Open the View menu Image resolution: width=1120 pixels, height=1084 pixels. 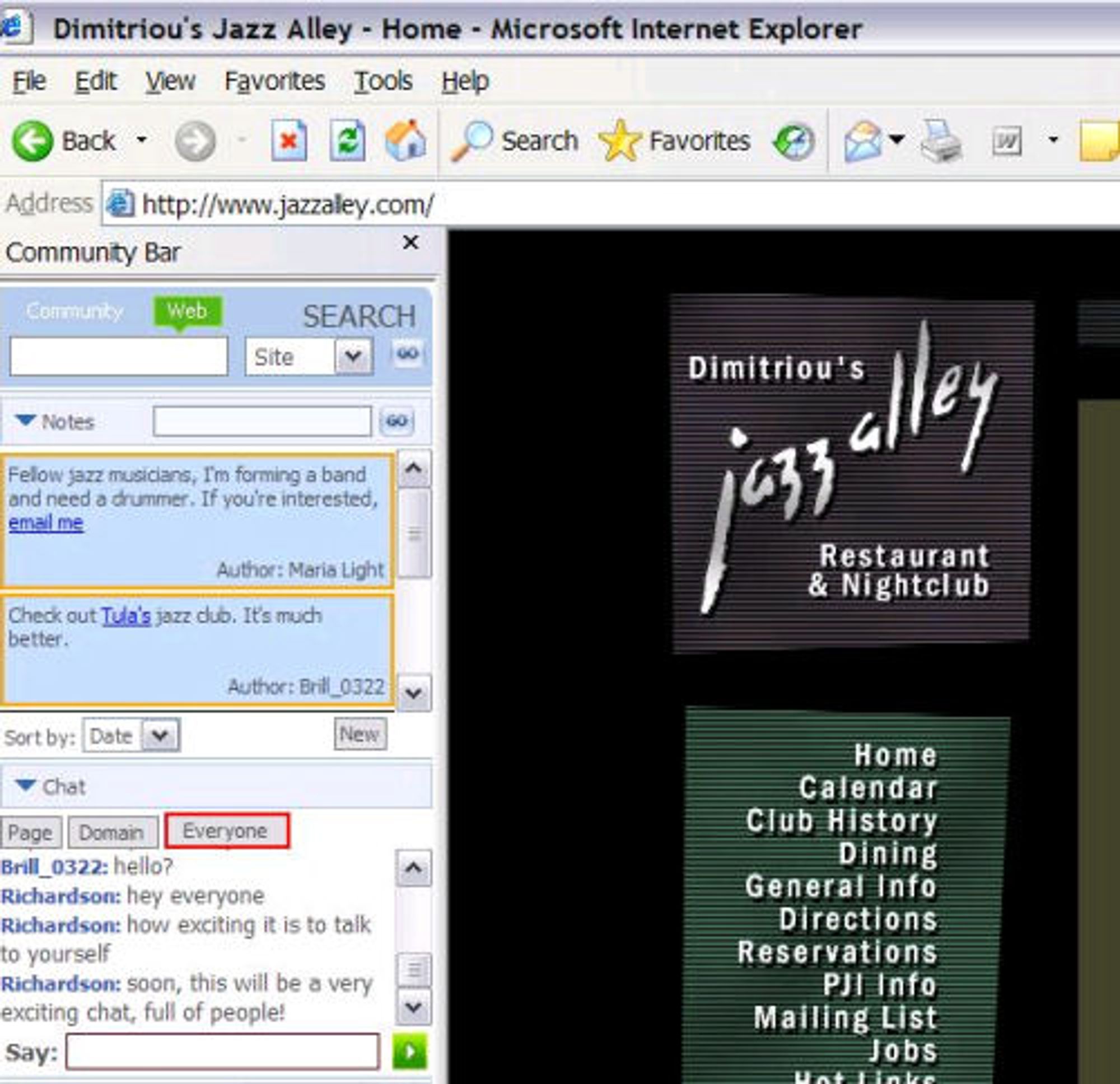tap(170, 81)
